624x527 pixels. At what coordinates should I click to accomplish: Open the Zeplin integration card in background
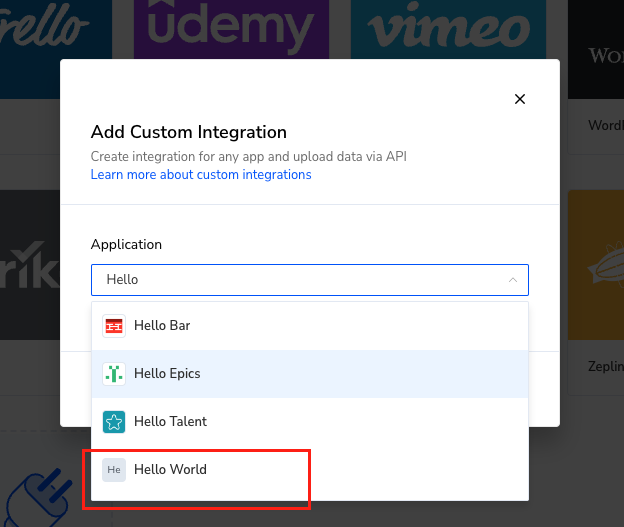(596, 293)
